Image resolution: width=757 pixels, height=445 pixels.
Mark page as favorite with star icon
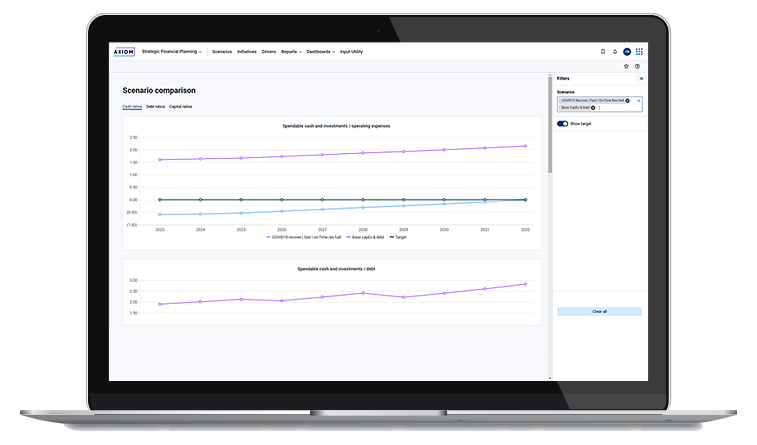click(x=626, y=66)
